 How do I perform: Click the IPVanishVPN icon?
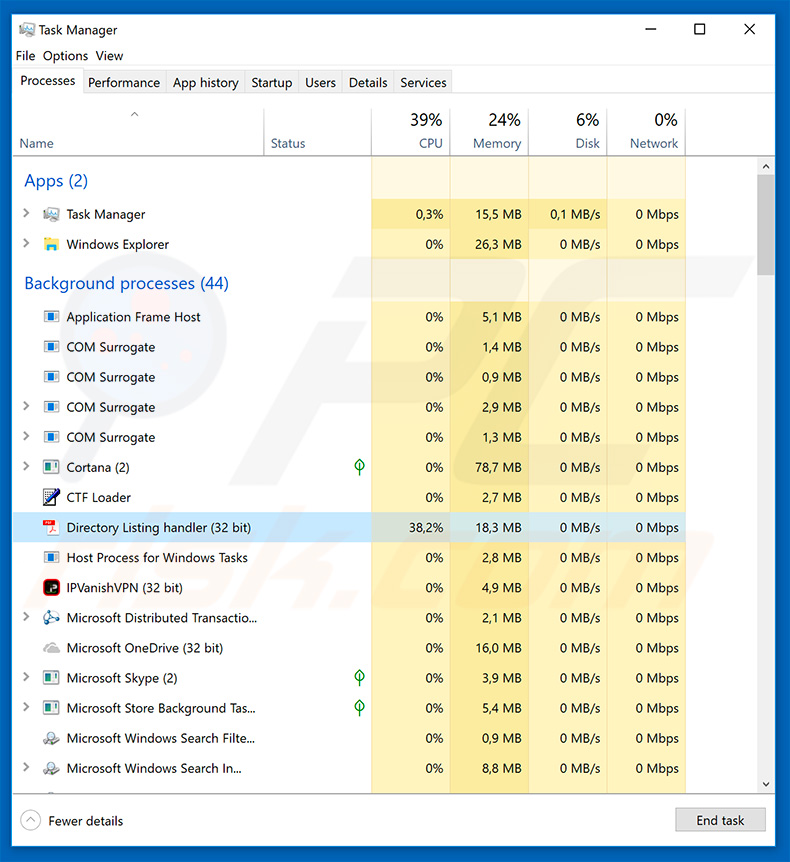point(51,588)
